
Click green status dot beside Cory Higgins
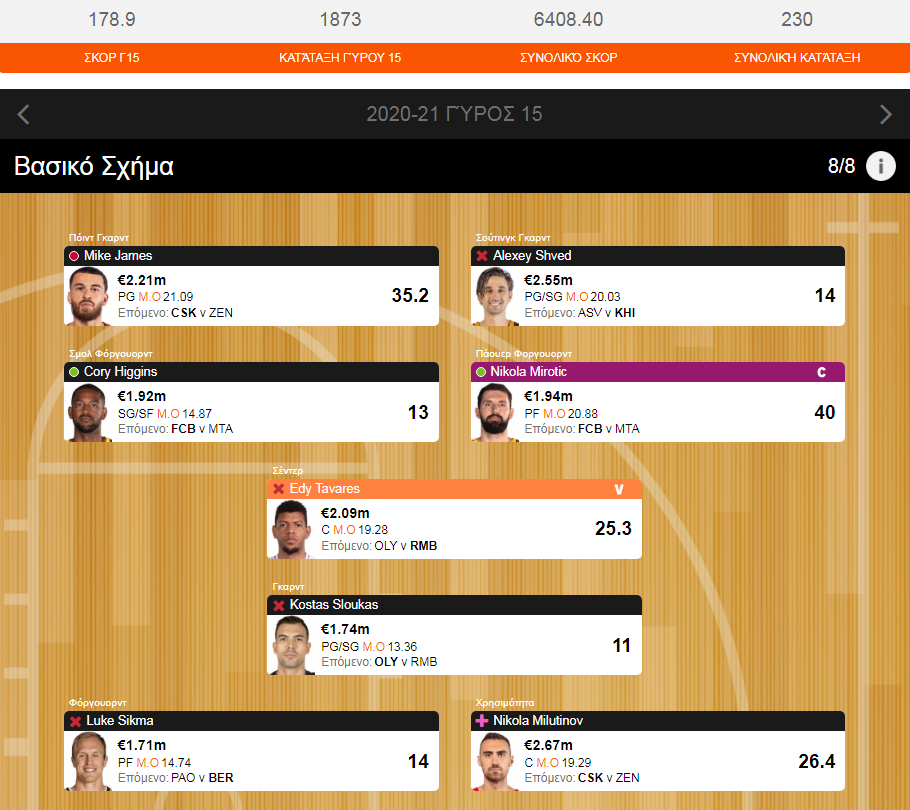tap(74, 372)
